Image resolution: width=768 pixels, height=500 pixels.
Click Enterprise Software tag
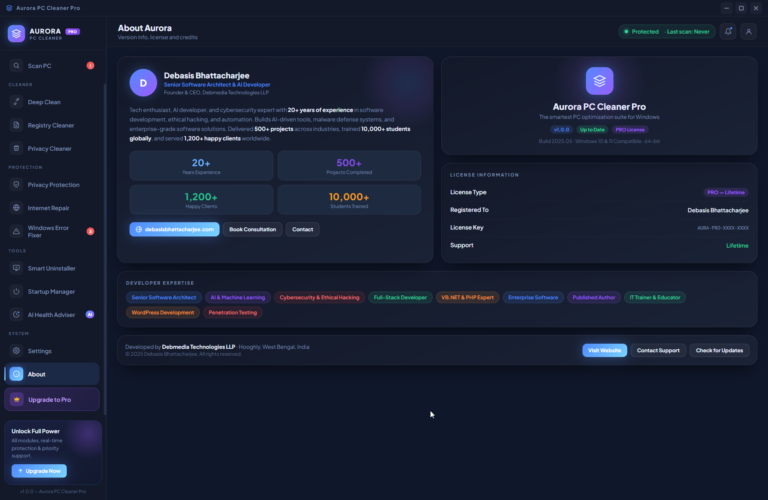(x=533, y=297)
